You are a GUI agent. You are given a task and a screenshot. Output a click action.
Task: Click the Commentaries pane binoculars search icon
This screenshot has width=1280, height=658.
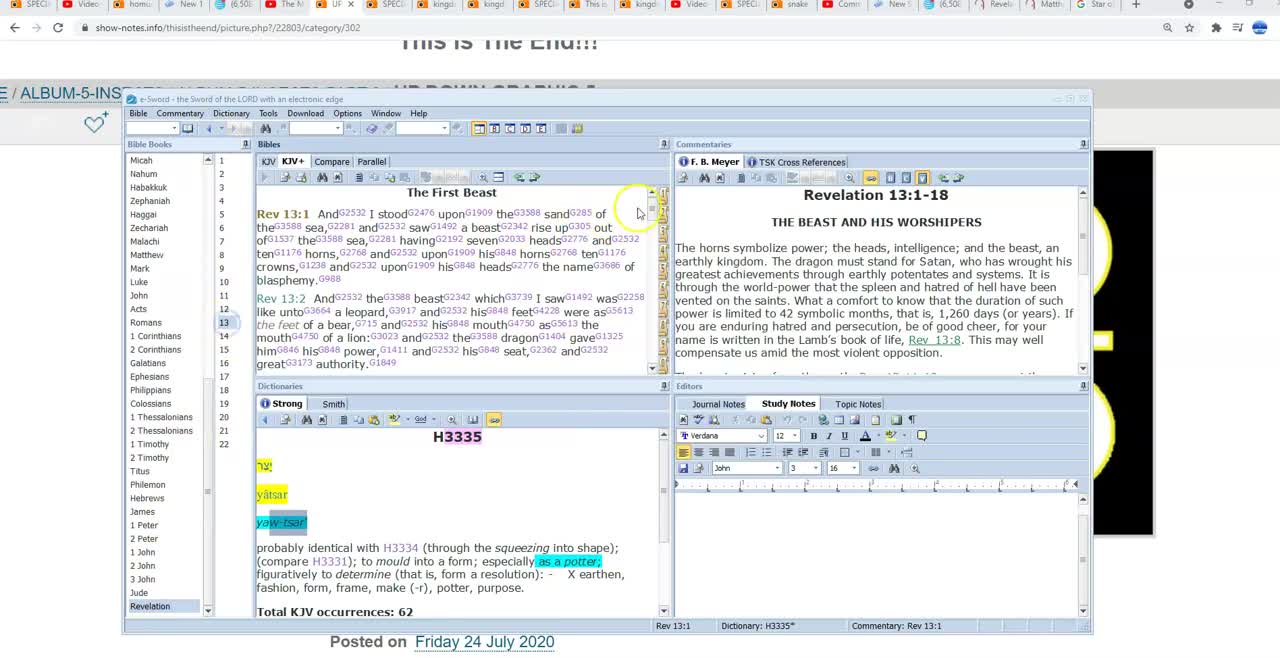(704, 178)
